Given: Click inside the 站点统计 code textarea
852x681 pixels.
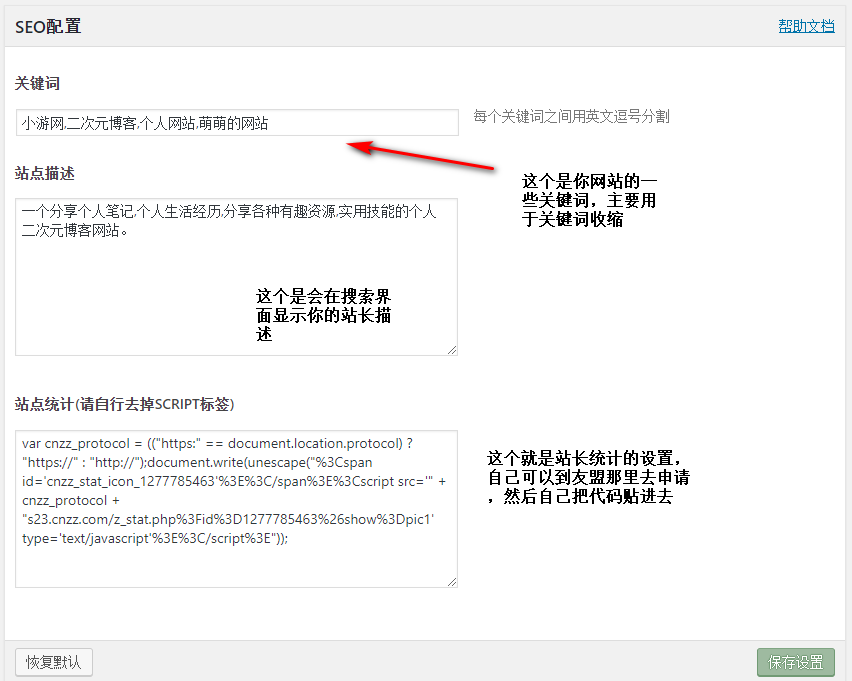Looking at the screenshot, I should (x=236, y=509).
